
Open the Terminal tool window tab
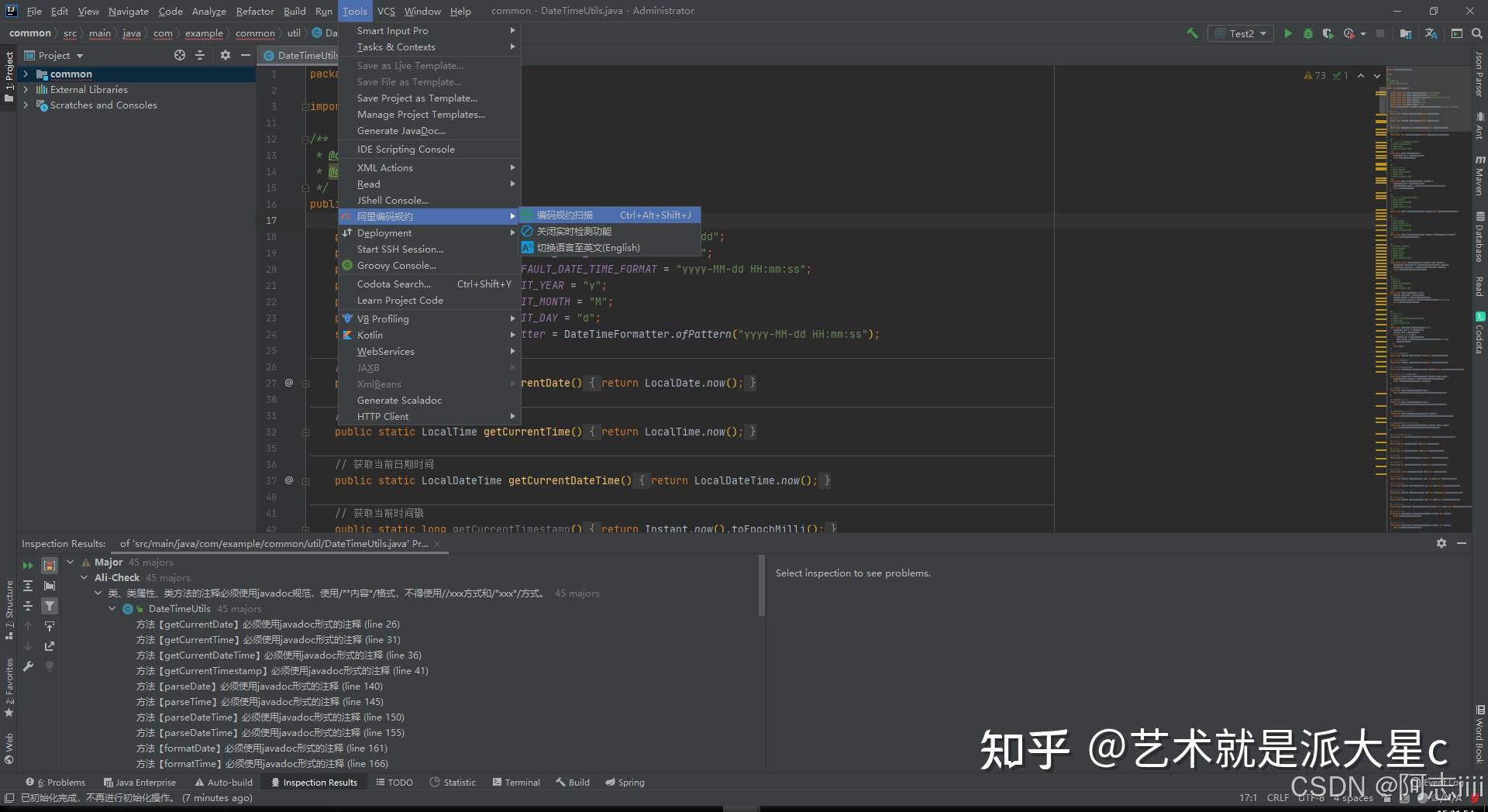pos(516,783)
